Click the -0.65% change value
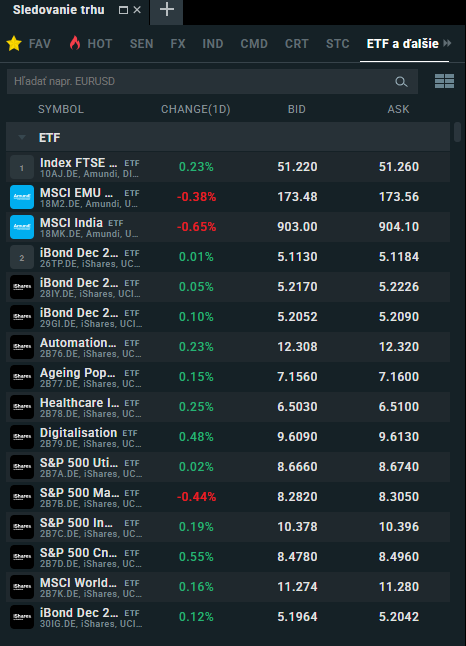The width and height of the screenshot is (466, 646). [197, 227]
